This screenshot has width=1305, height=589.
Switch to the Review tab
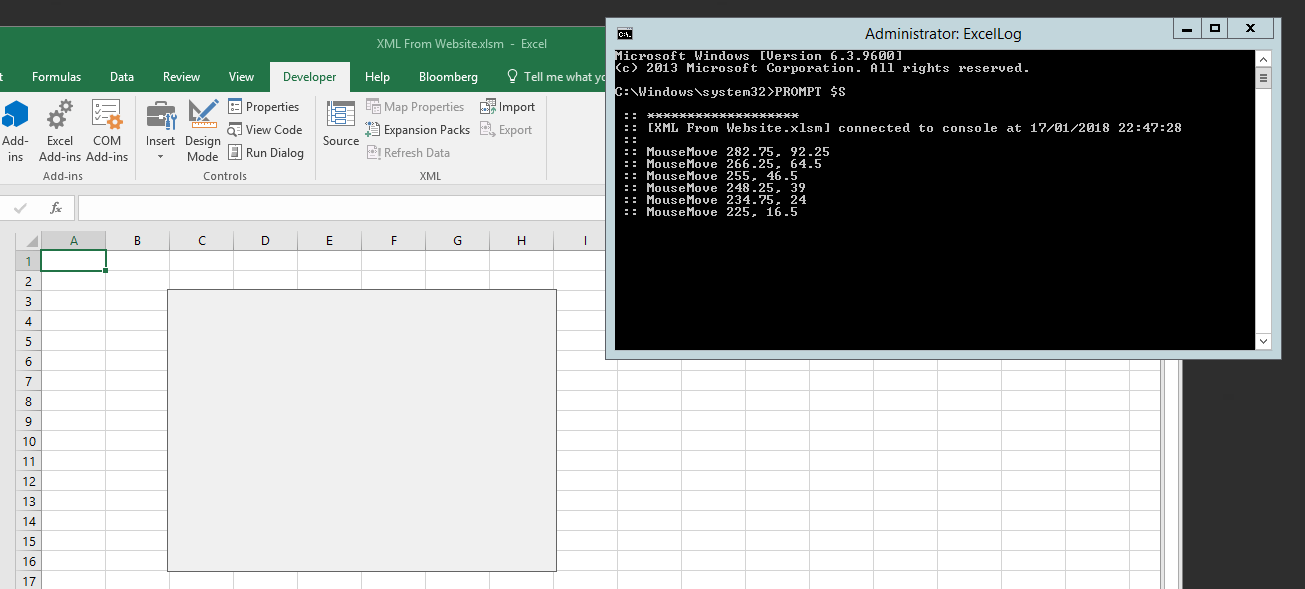click(182, 77)
